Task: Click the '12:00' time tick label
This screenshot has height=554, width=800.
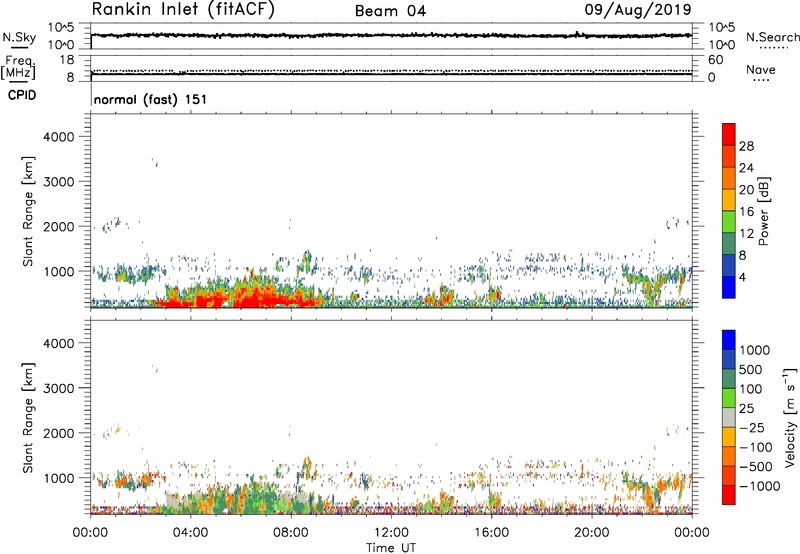Action: 391,533
